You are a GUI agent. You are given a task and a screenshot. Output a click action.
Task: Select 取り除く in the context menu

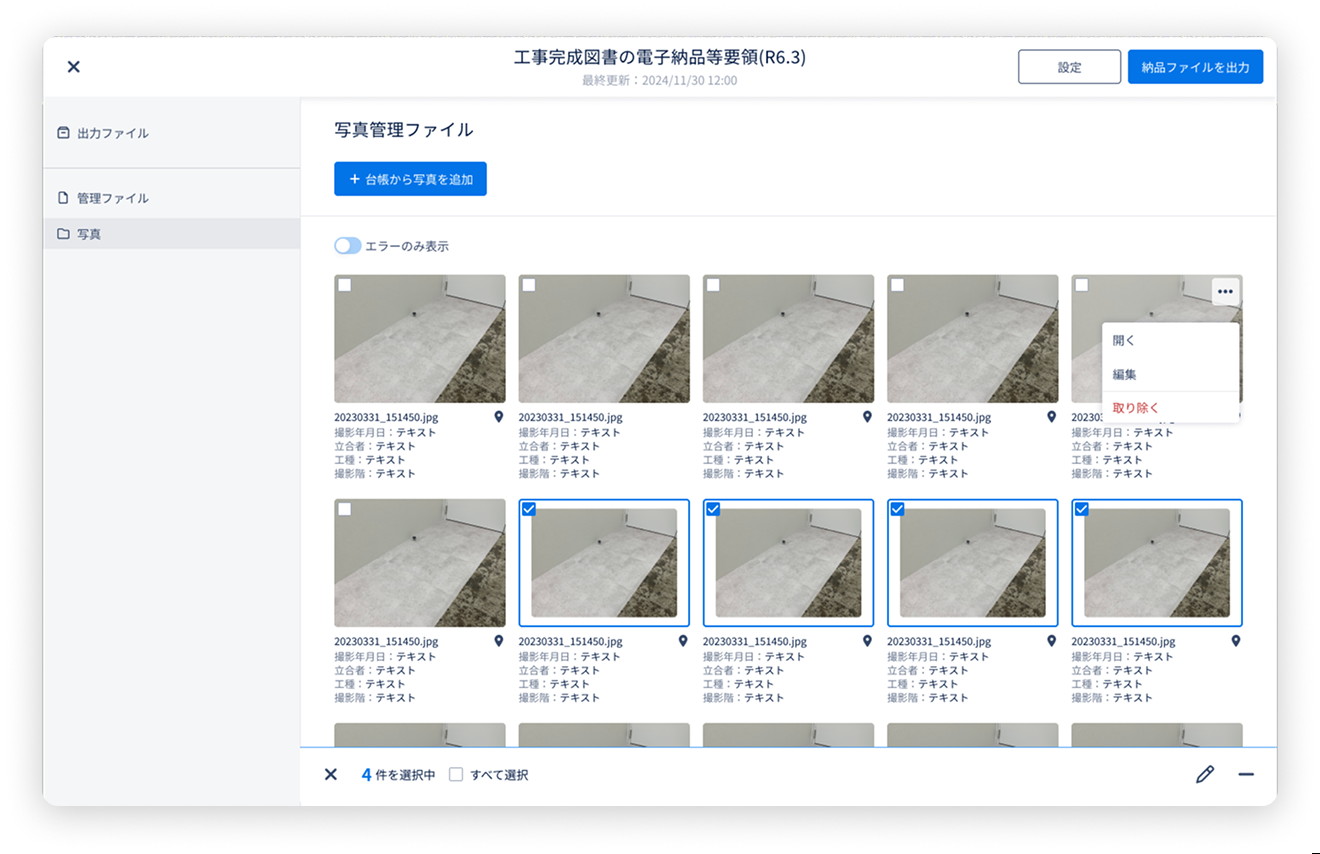click(x=1136, y=408)
